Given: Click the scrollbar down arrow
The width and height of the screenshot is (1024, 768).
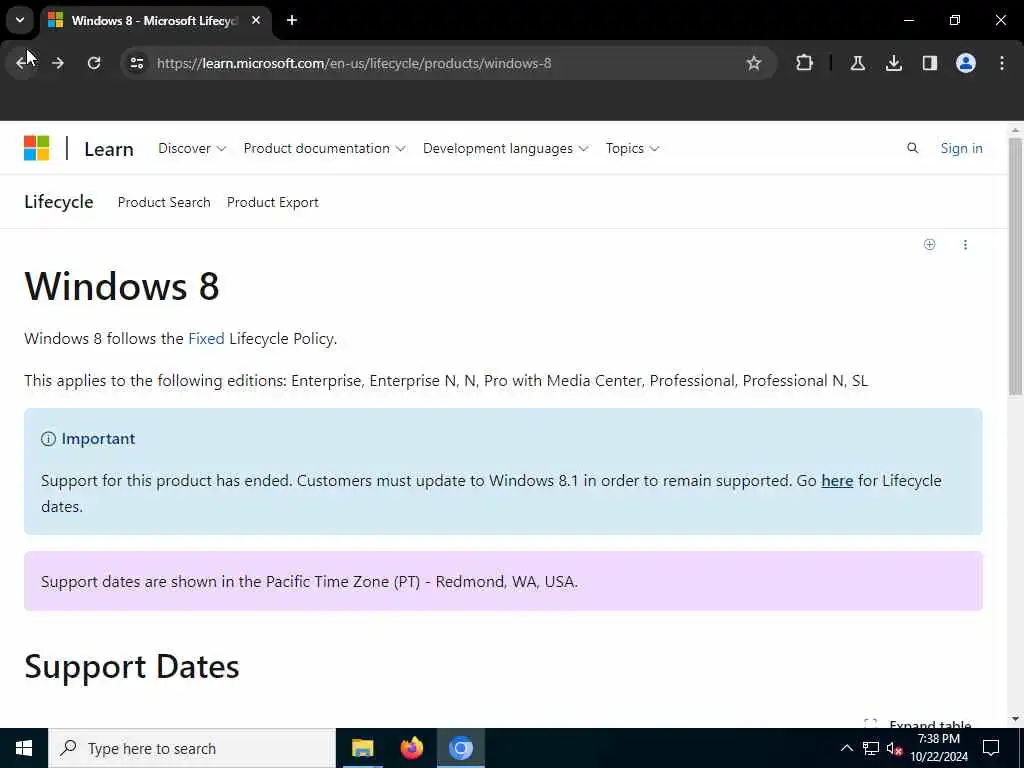Looking at the screenshot, I should tap(1015, 719).
